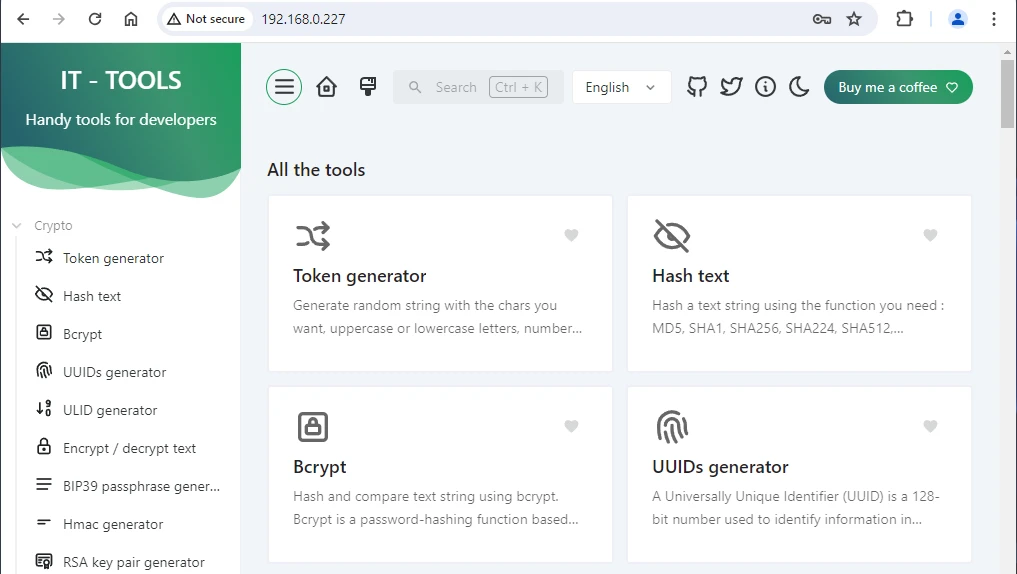Viewport: 1017px width, 574px height.
Task: Favorite the Hash text card heart
Action: click(930, 236)
